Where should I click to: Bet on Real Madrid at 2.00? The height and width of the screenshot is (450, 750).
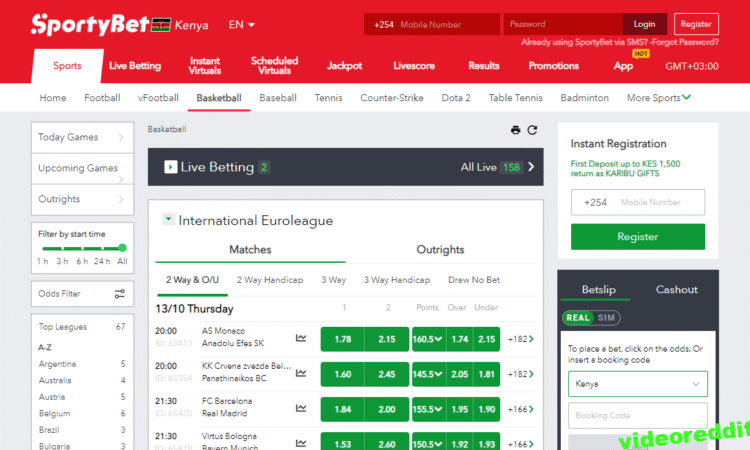(386, 409)
